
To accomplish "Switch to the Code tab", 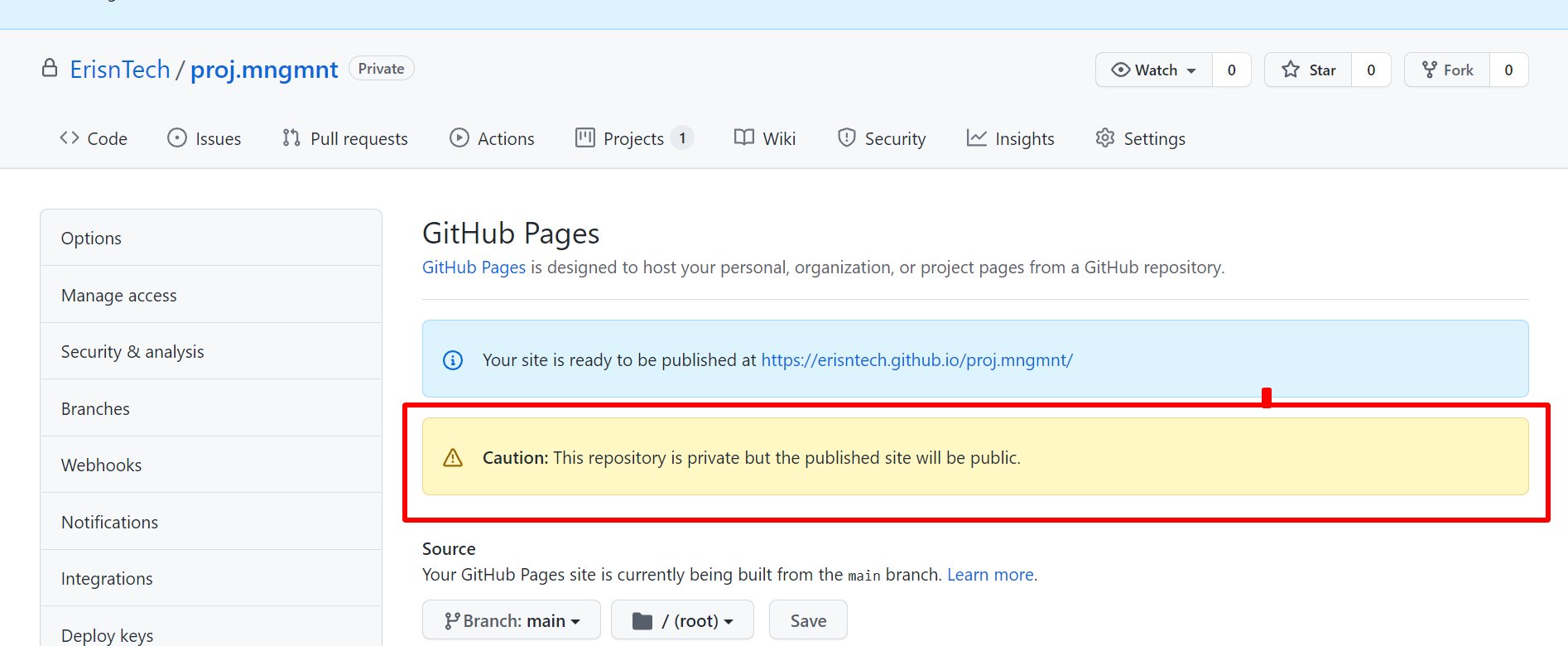I will (x=94, y=138).
